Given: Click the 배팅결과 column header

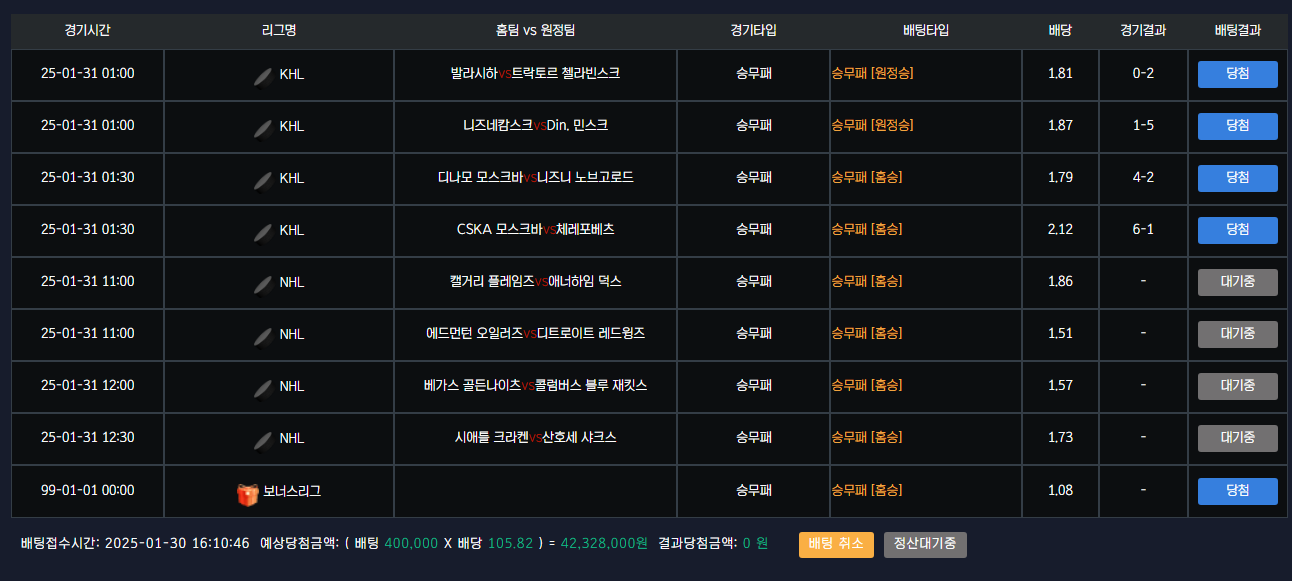Looking at the screenshot, I should (x=1238, y=30).
